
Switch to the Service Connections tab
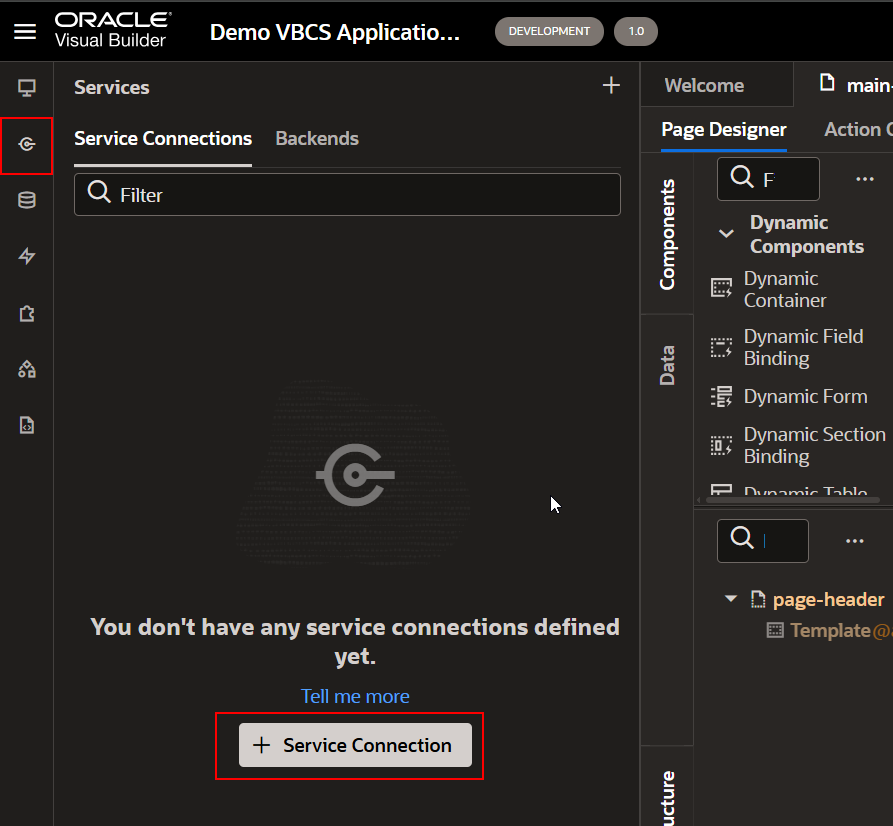point(163,138)
